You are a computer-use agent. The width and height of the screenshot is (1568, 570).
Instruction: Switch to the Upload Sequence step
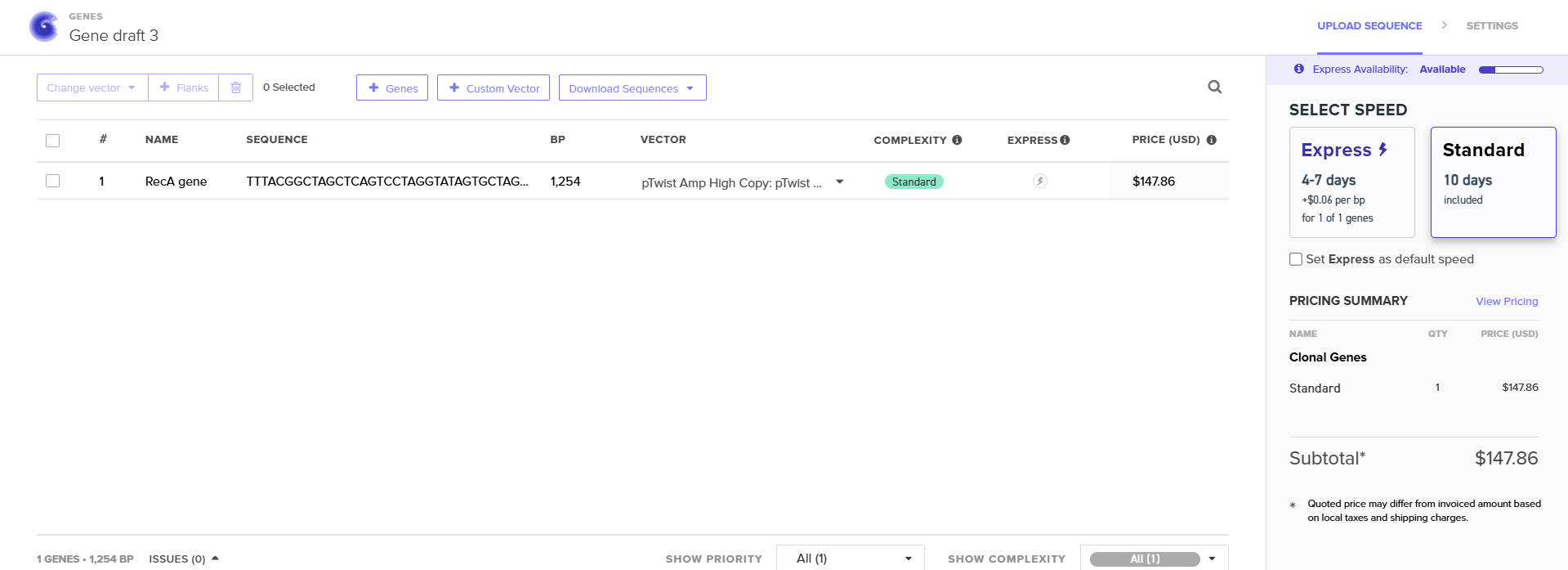coord(1369,26)
